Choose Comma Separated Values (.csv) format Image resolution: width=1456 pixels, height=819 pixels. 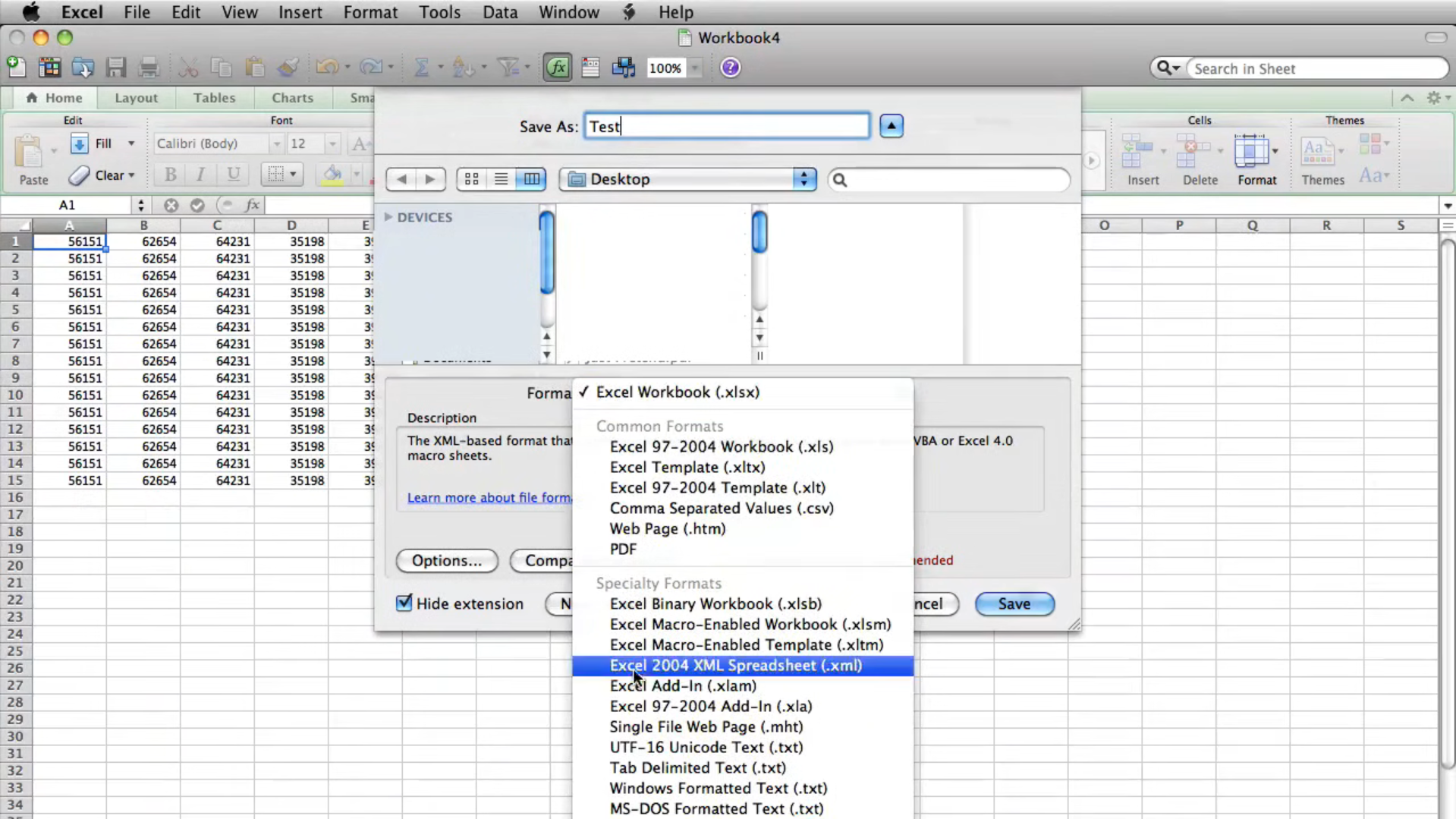(722, 509)
